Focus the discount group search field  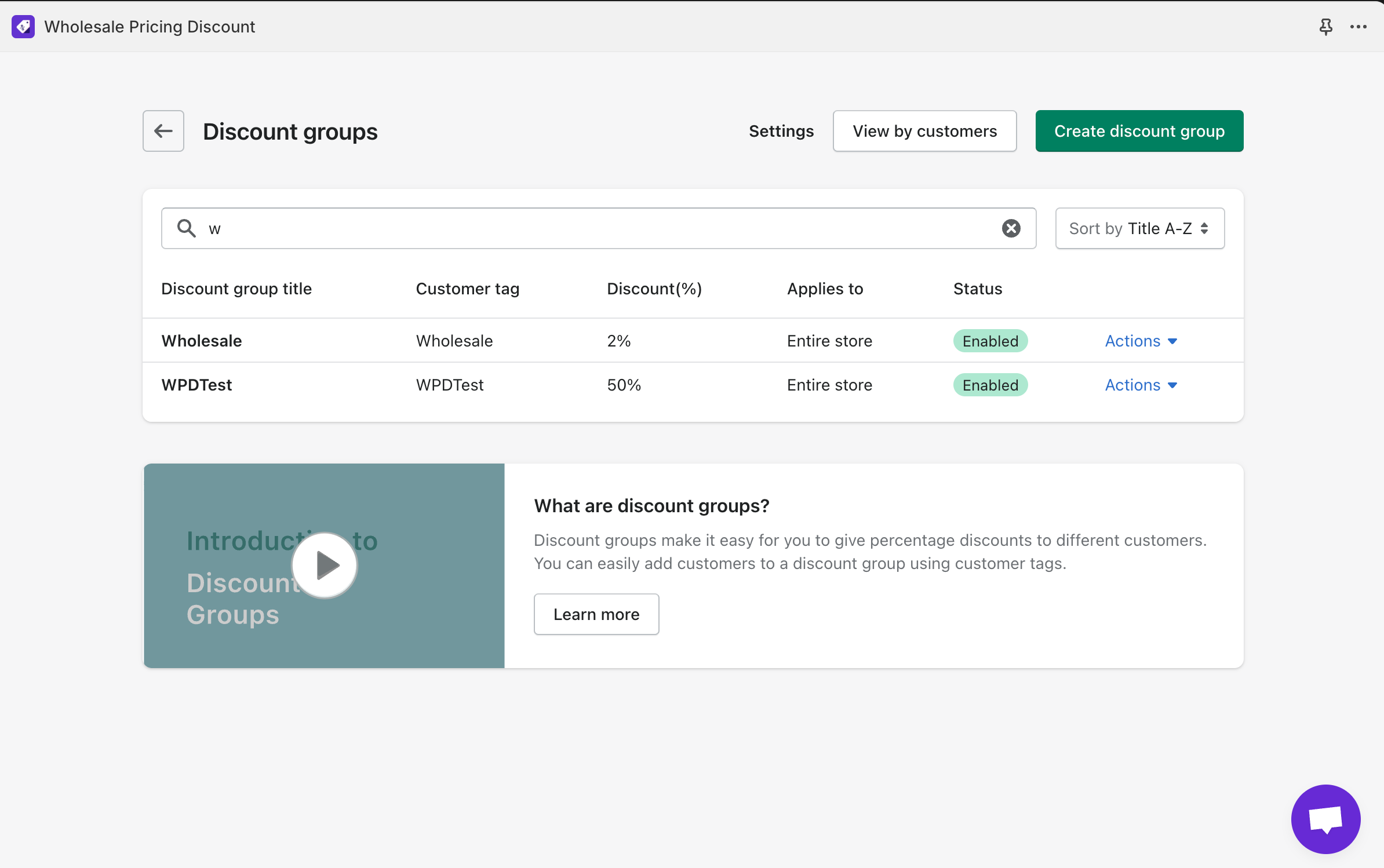pyautogui.click(x=599, y=228)
